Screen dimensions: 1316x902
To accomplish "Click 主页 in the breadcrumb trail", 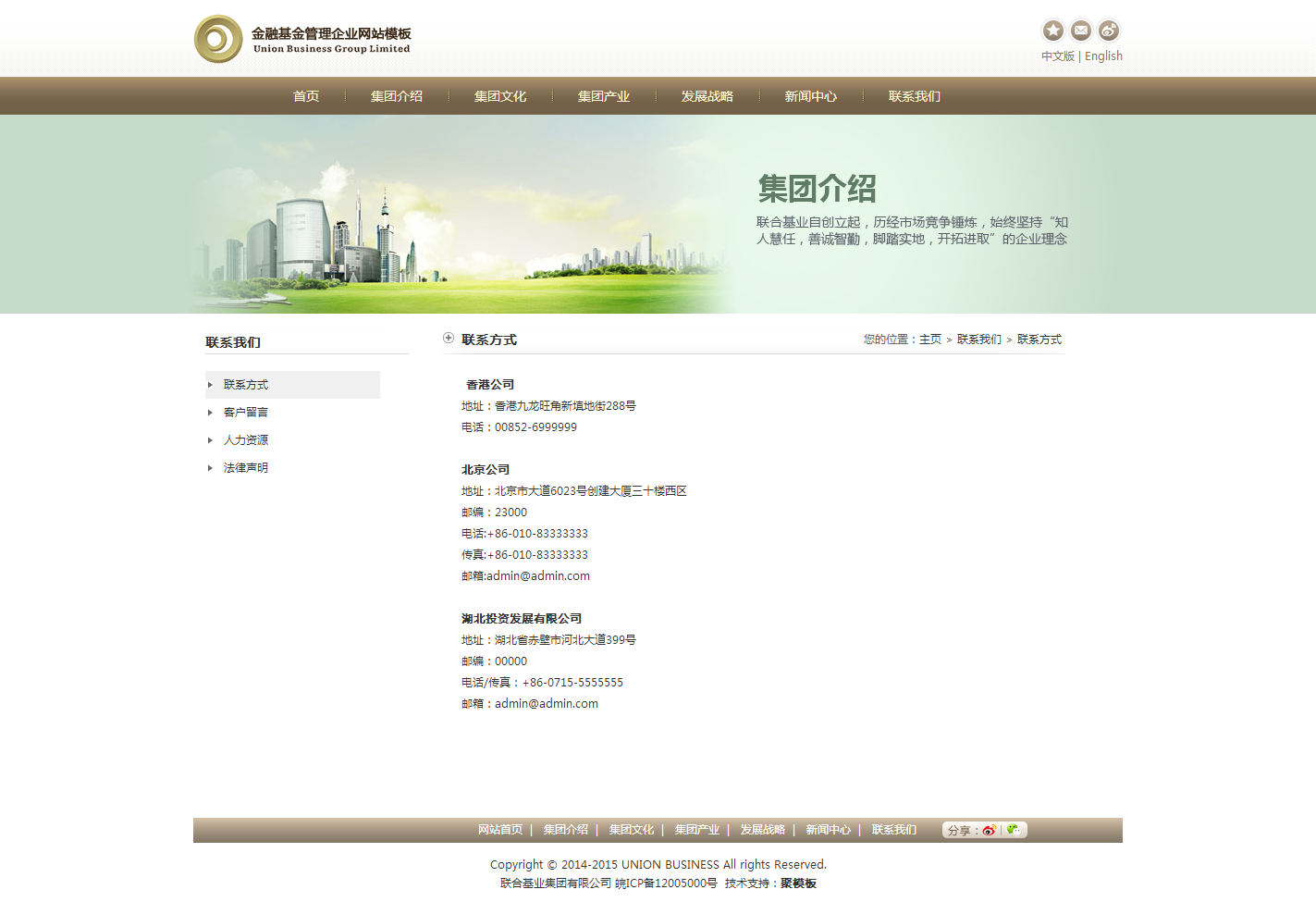I will point(930,340).
